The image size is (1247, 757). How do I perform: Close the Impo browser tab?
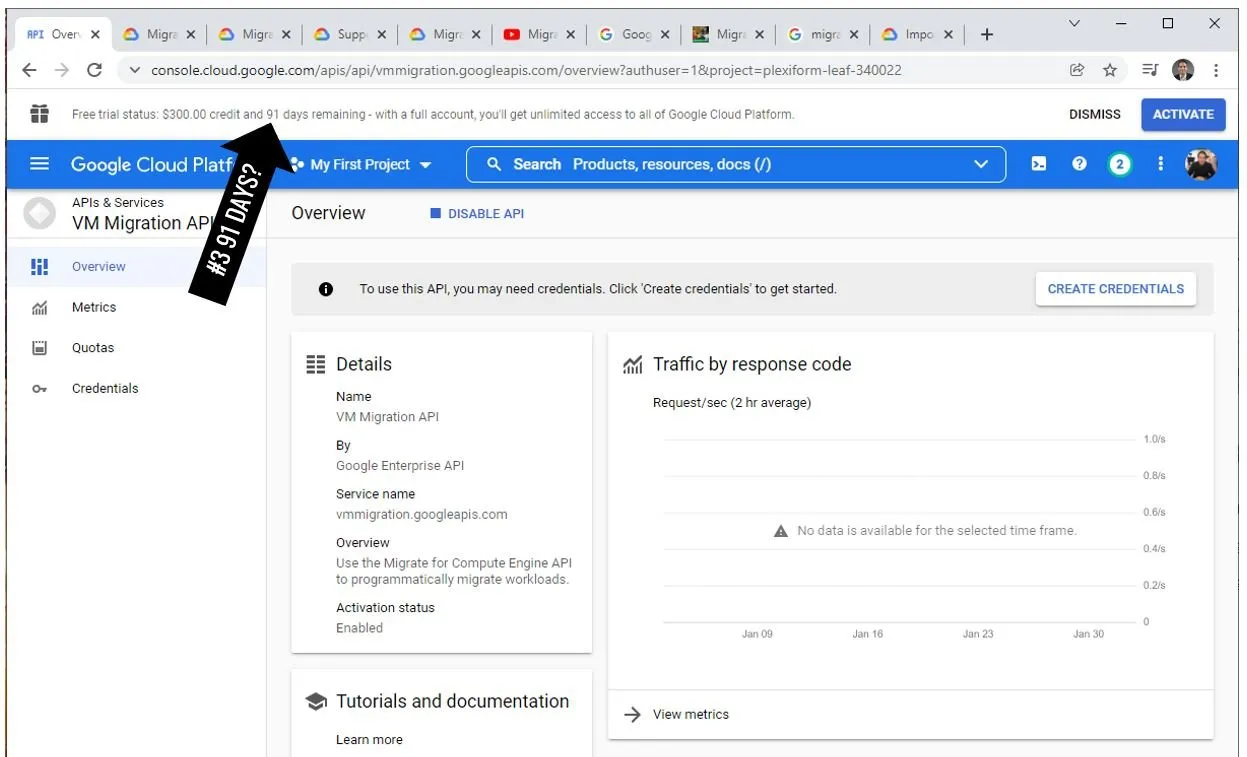point(950,34)
